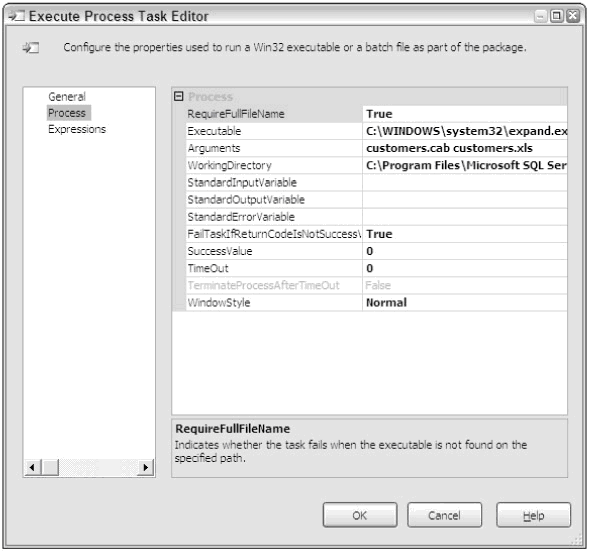This screenshot has height=551, width=589.
Task: Click the Arguments value field
Action: pos(465,148)
